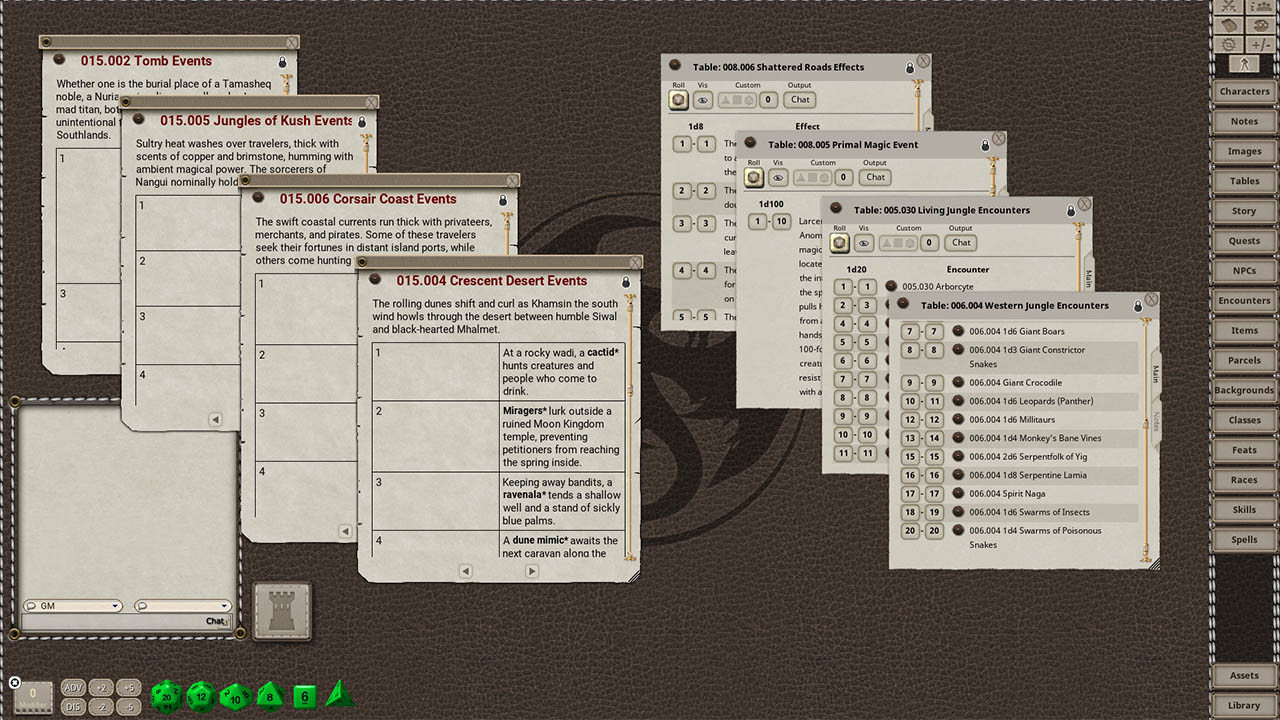Toggle the Vis eye on Living Jungle Encounters table
This screenshot has width=1280, height=720.
(865, 243)
